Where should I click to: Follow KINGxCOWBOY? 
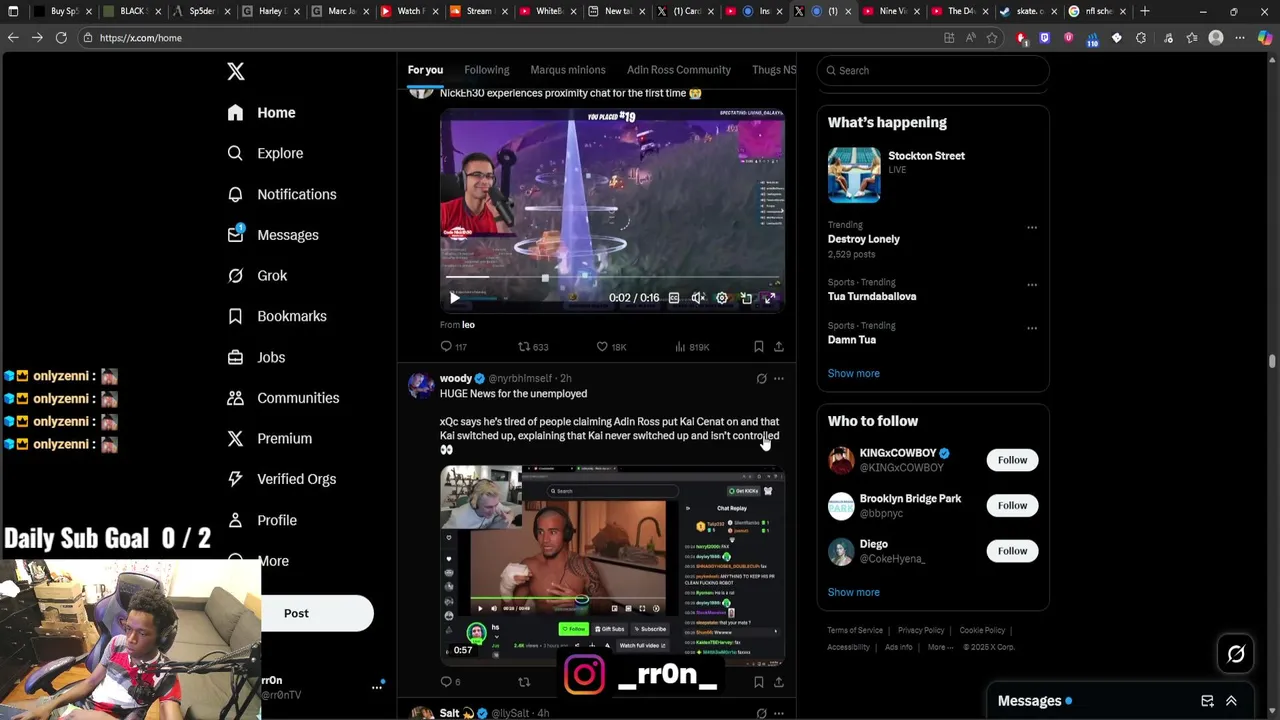[x=1012, y=460]
